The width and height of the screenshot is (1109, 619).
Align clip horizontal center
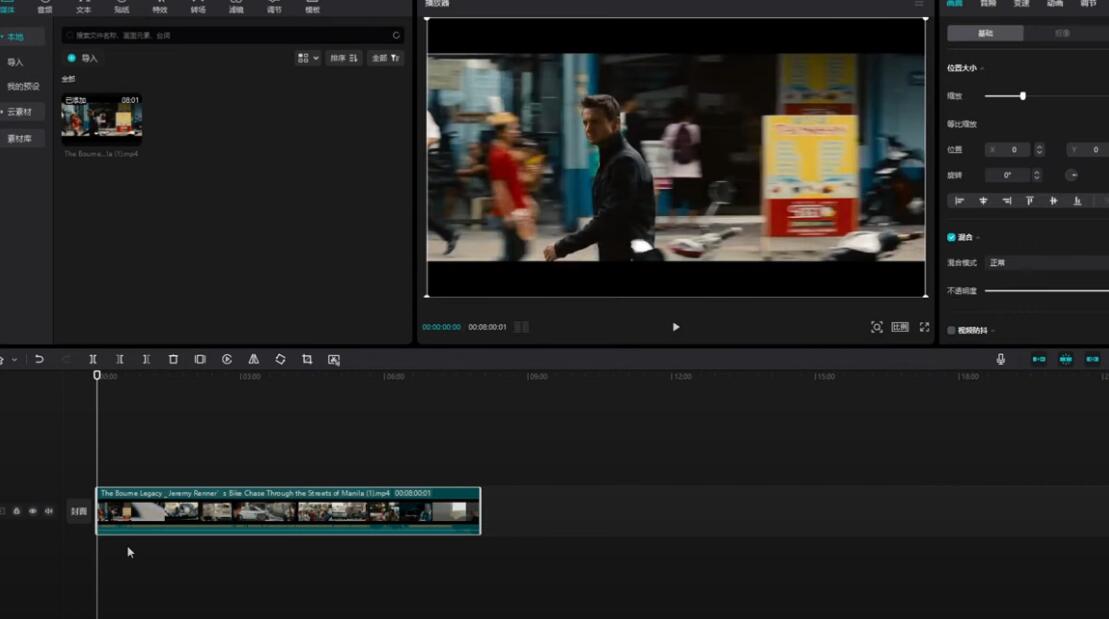click(x=983, y=201)
